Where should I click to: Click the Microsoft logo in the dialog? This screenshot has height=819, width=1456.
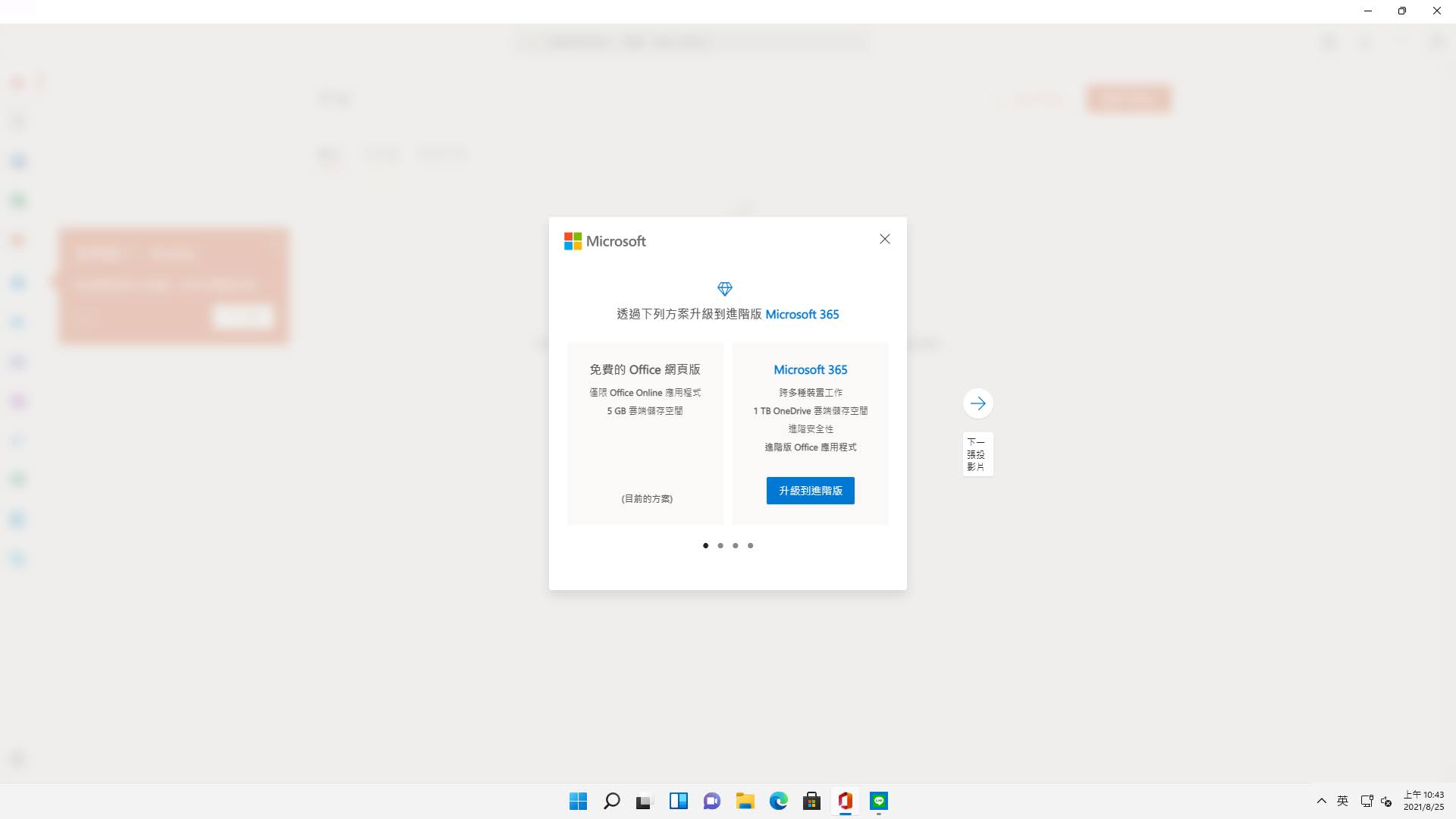coord(604,241)
